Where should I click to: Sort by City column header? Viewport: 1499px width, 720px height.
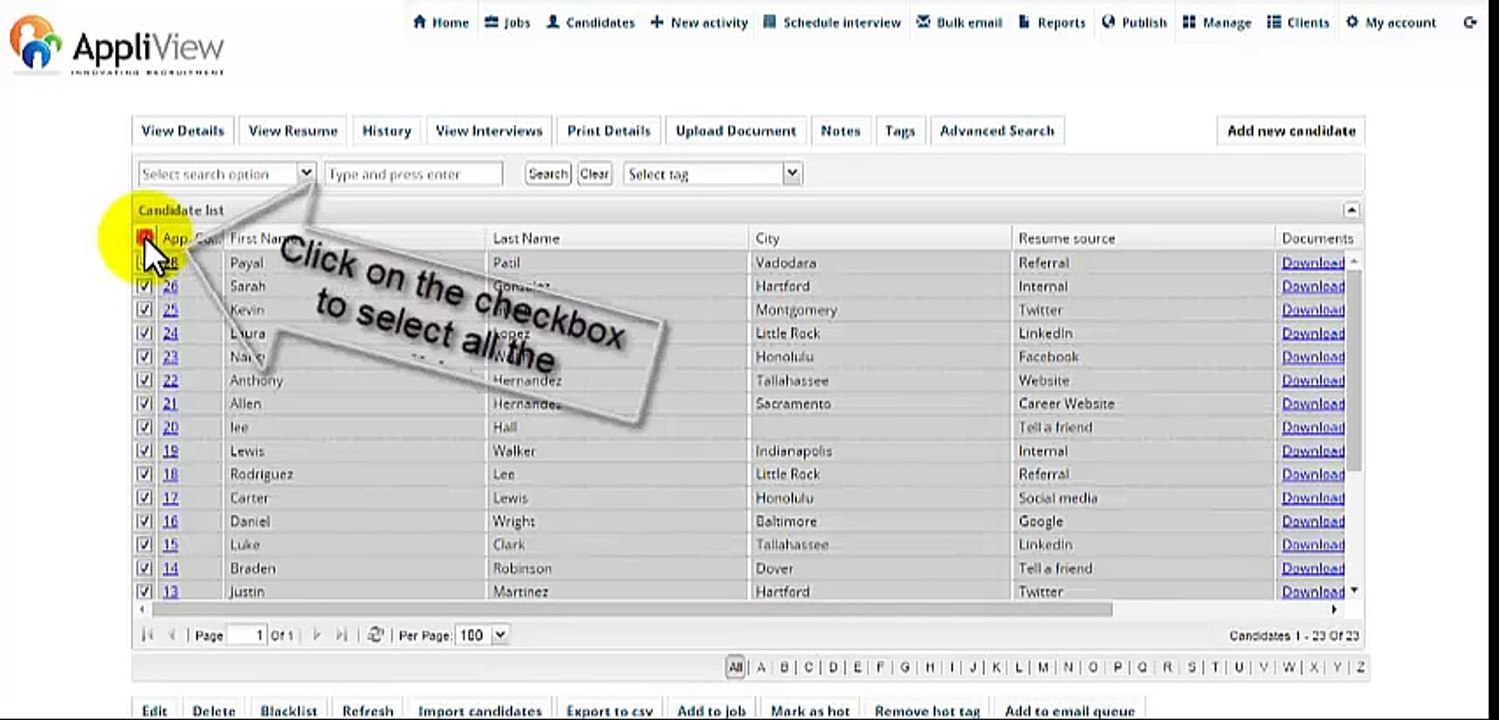879,238
